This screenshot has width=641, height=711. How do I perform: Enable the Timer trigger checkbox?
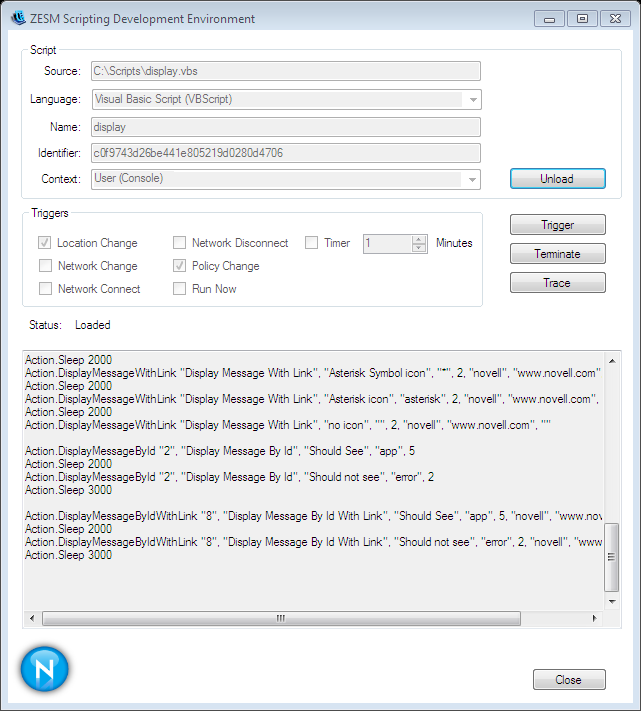point(311,243)
